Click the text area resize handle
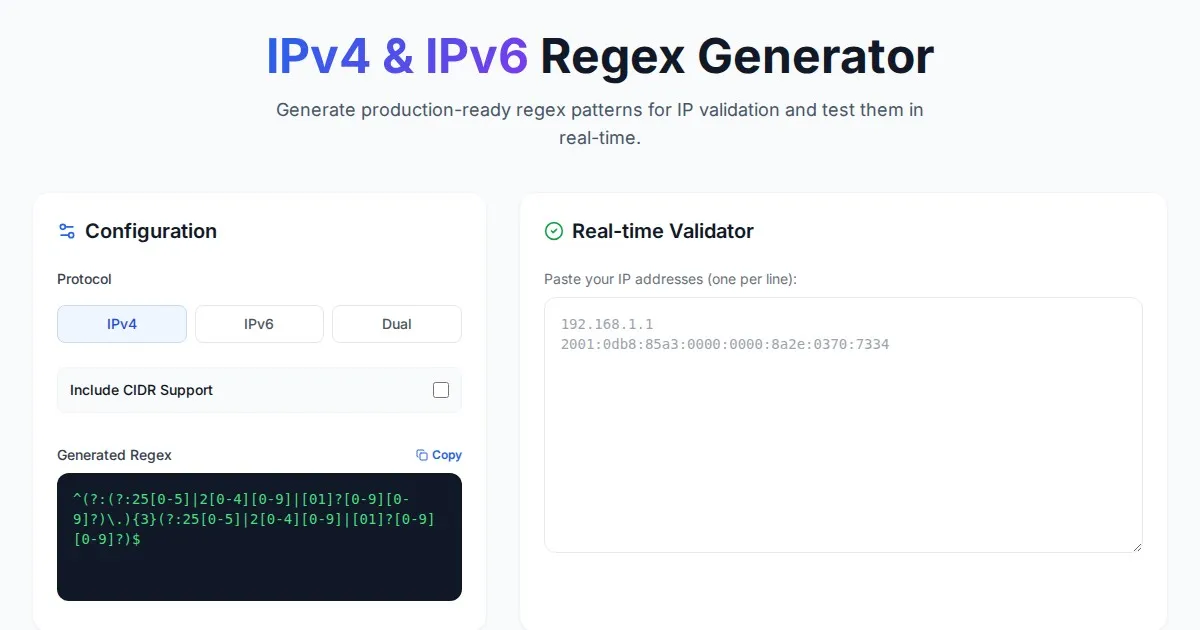The height and width of the screenshot is (630, 1200). tap(1136, 546)
